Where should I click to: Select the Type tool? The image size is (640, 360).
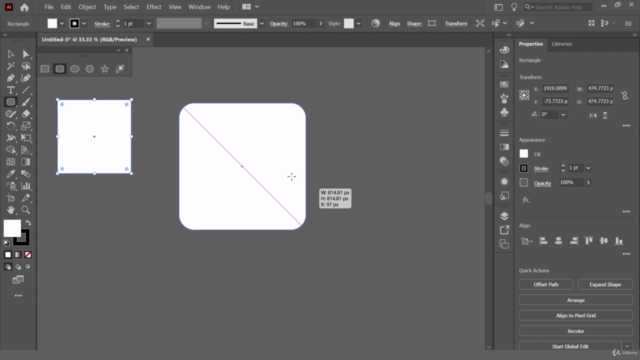tap(11, 90)
